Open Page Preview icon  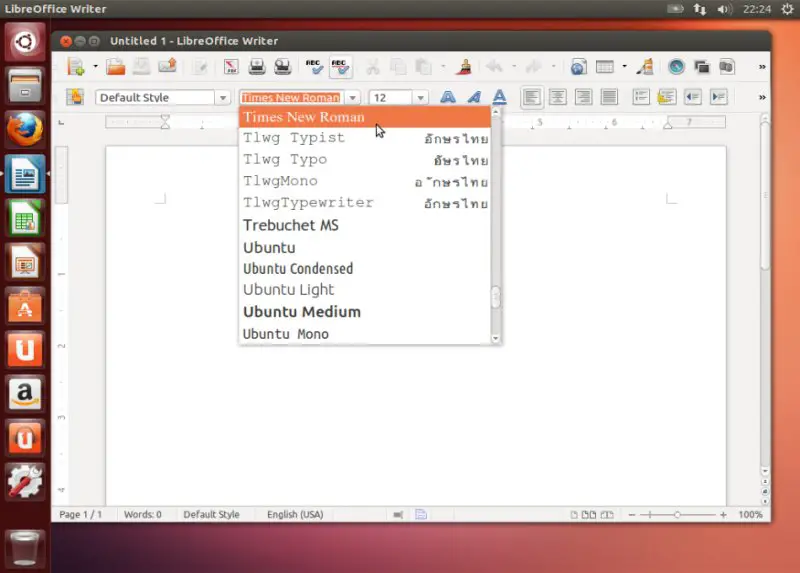282,67
